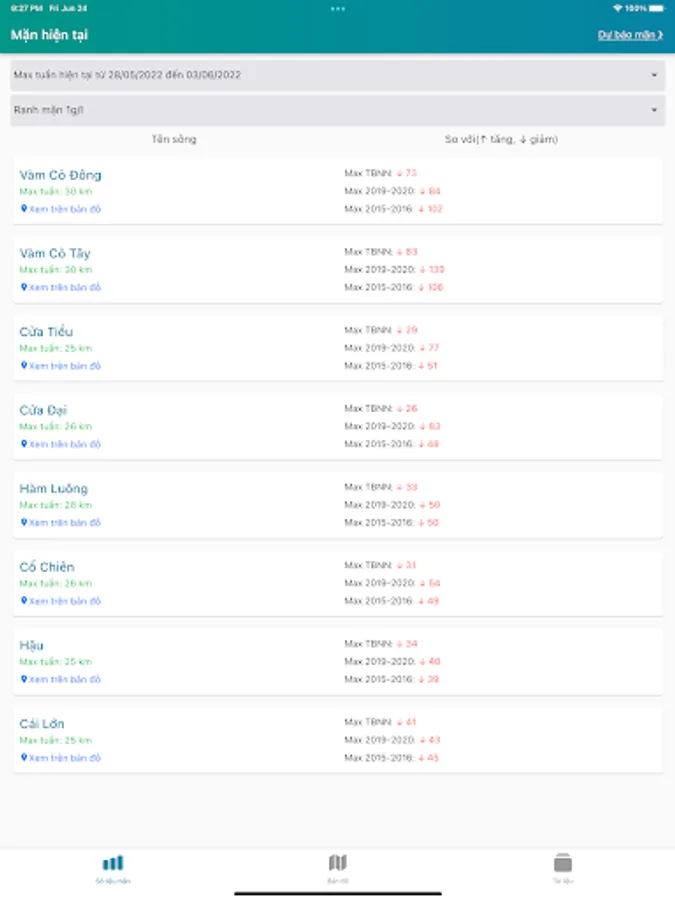View Cổ Chiên on the map
Viewport: 675px width, 900px height.
pyautogui.click(x=65, y=601)
